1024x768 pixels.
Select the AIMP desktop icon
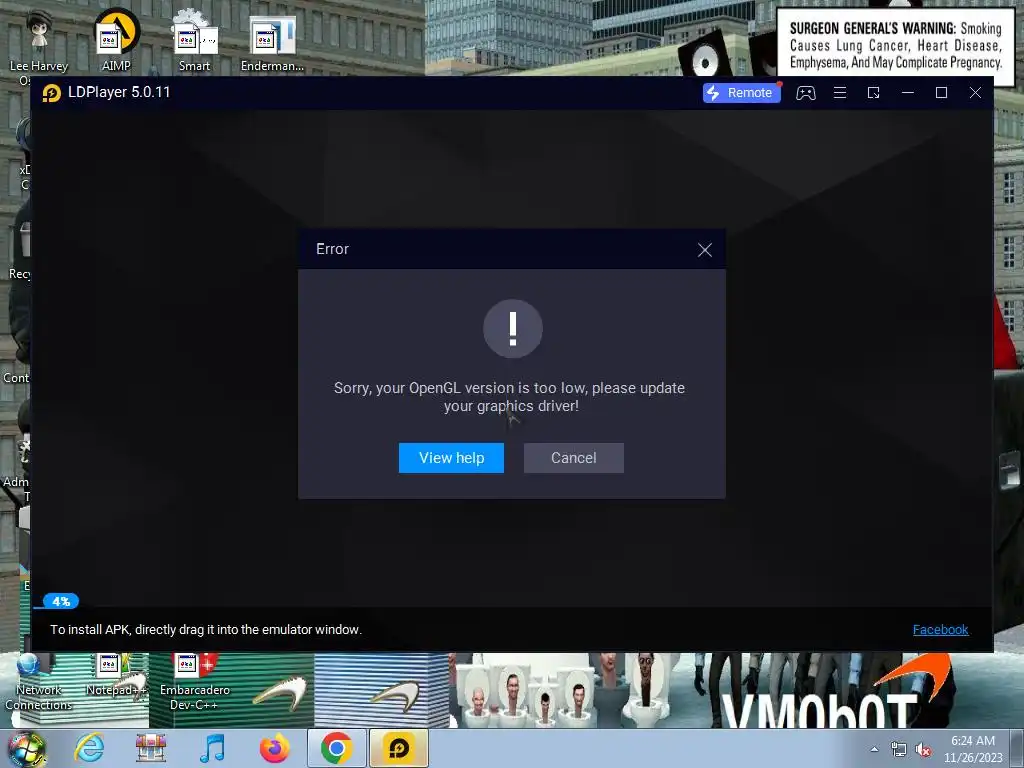pyautogui.click(x=116, y=40)
